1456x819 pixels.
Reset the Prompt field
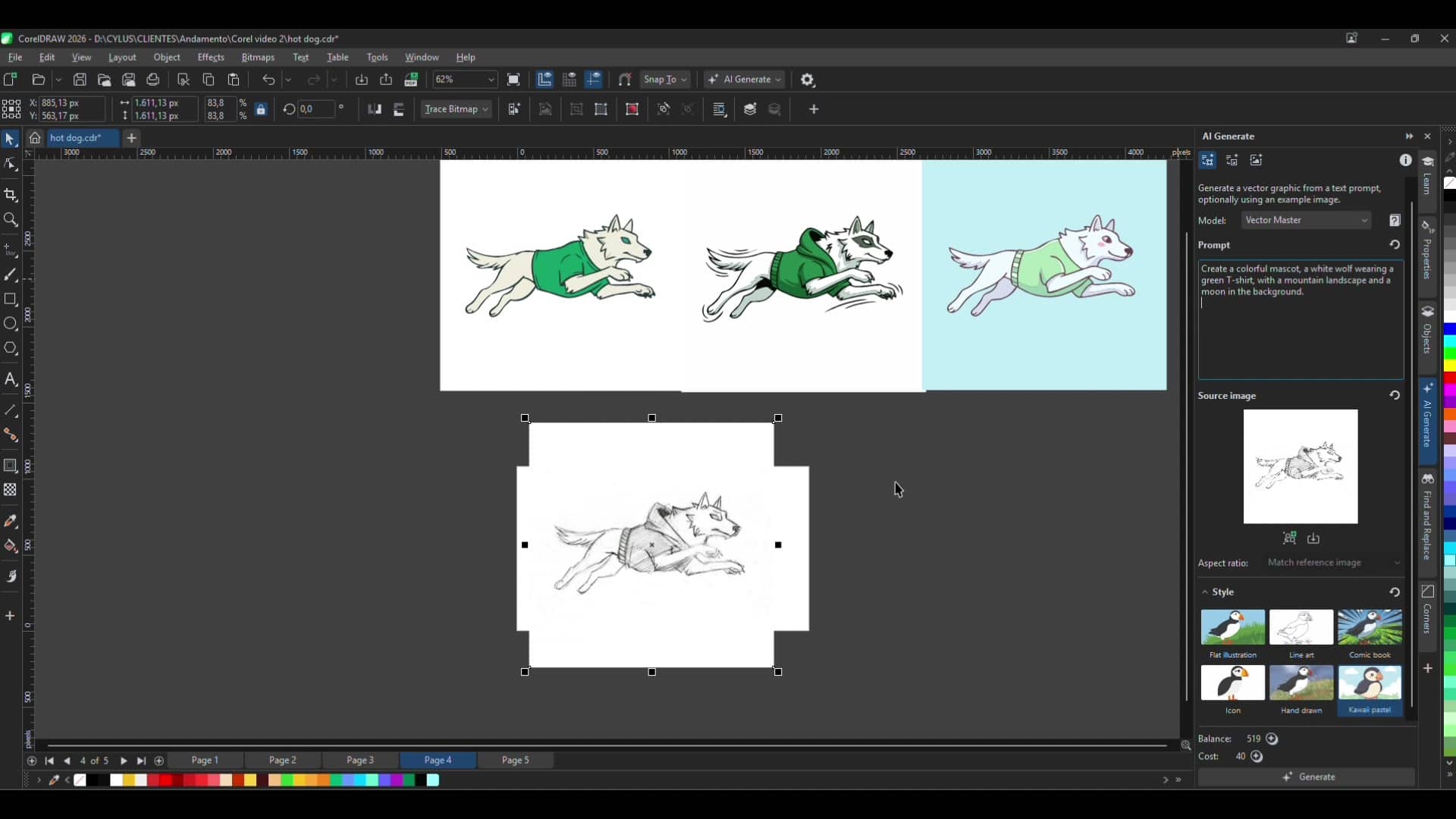click(x=1394, y=245)
